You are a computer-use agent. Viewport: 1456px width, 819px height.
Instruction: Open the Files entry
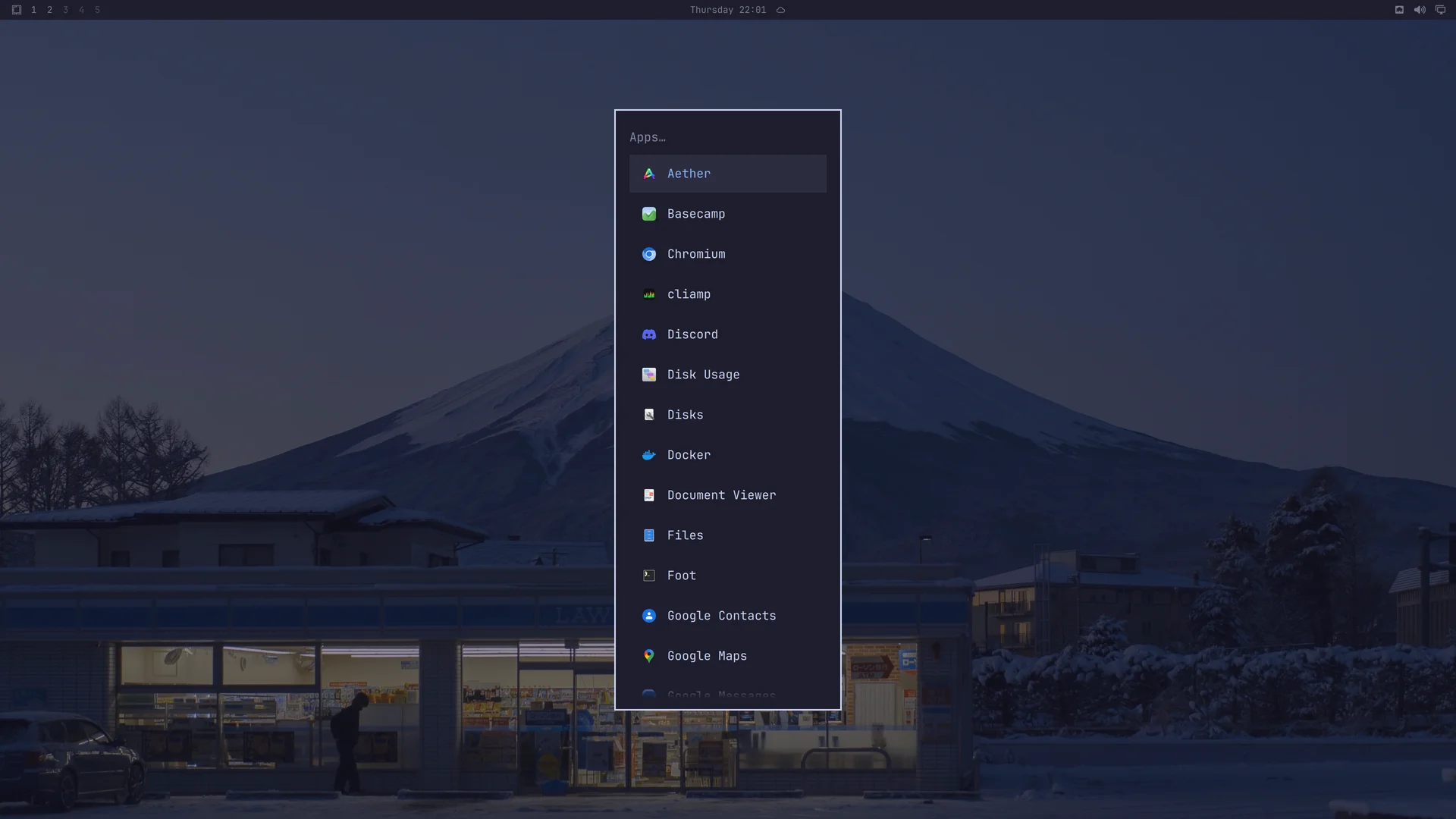727,535
